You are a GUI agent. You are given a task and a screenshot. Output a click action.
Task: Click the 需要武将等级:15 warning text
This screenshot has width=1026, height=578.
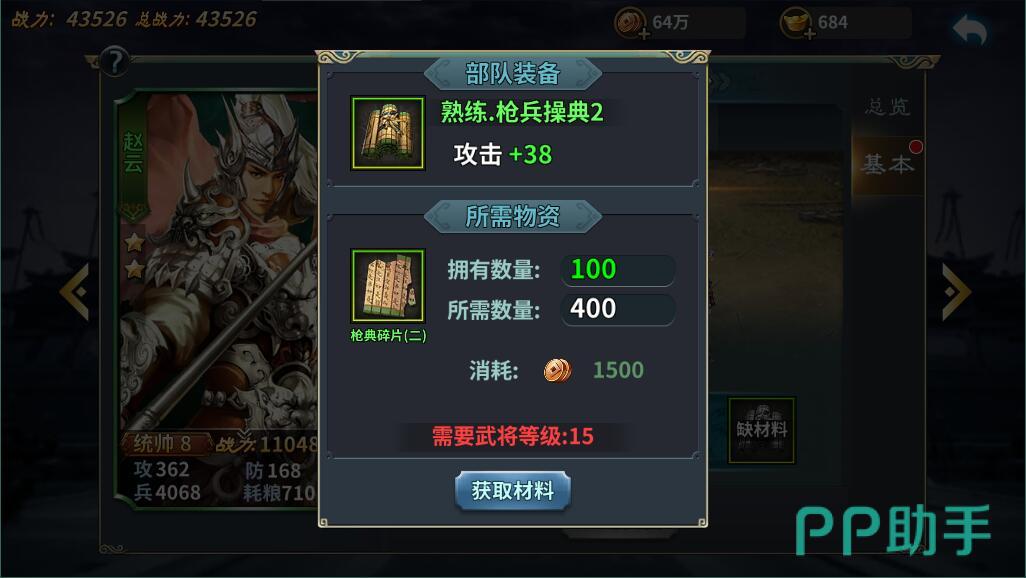click(x=512, y=436)
